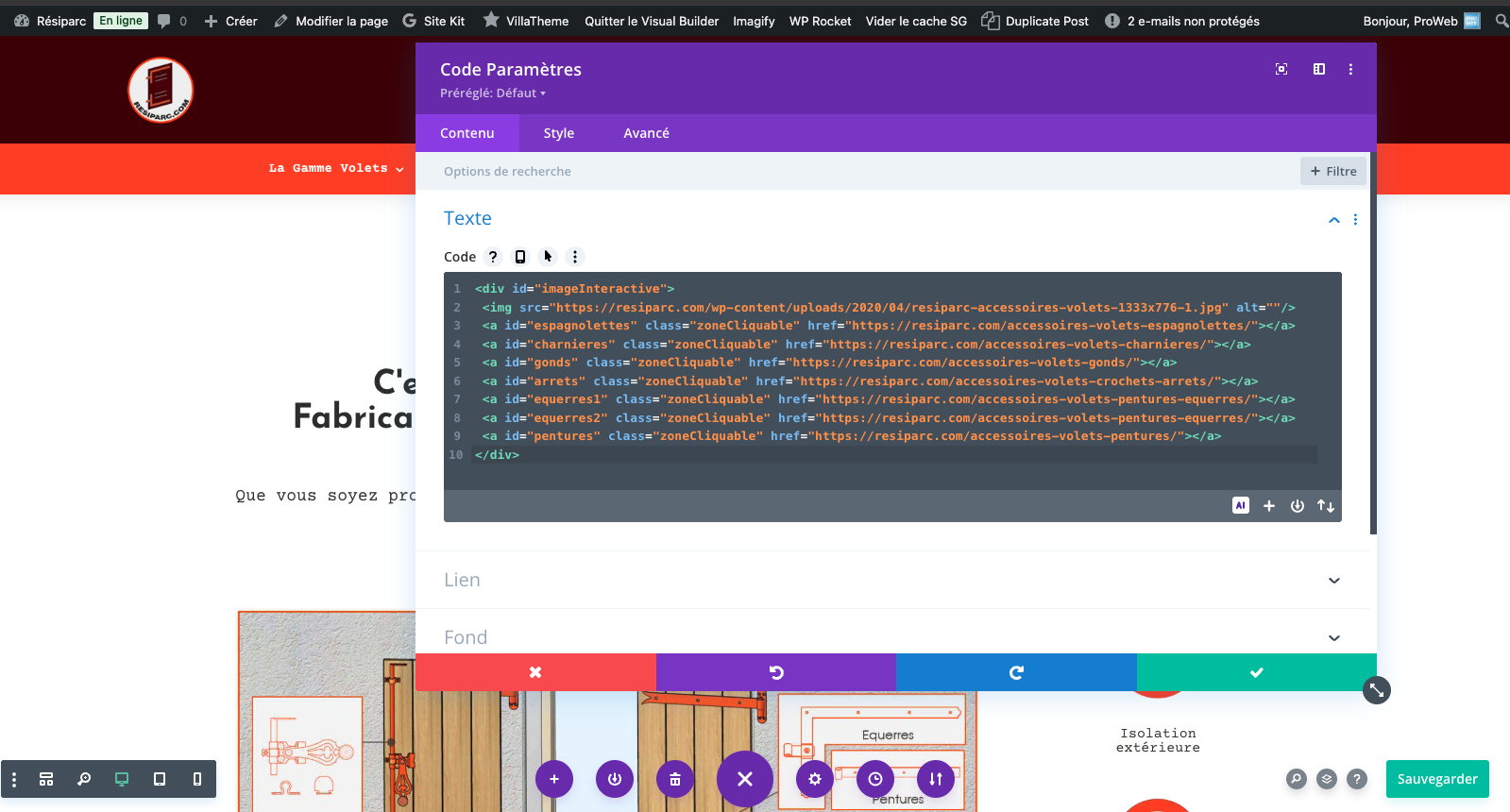Open the Avancé tab
This screenshot has width=1510, height=812.
point(646,133)
